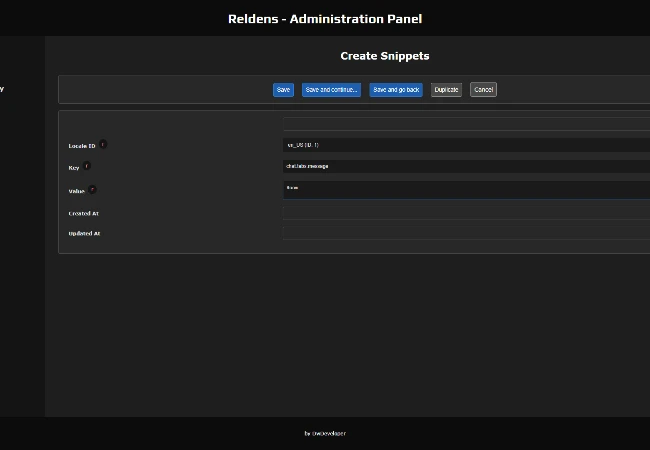Screen dimensions: 650x450
Task: Click the Created At field
Action: [466, 213]
